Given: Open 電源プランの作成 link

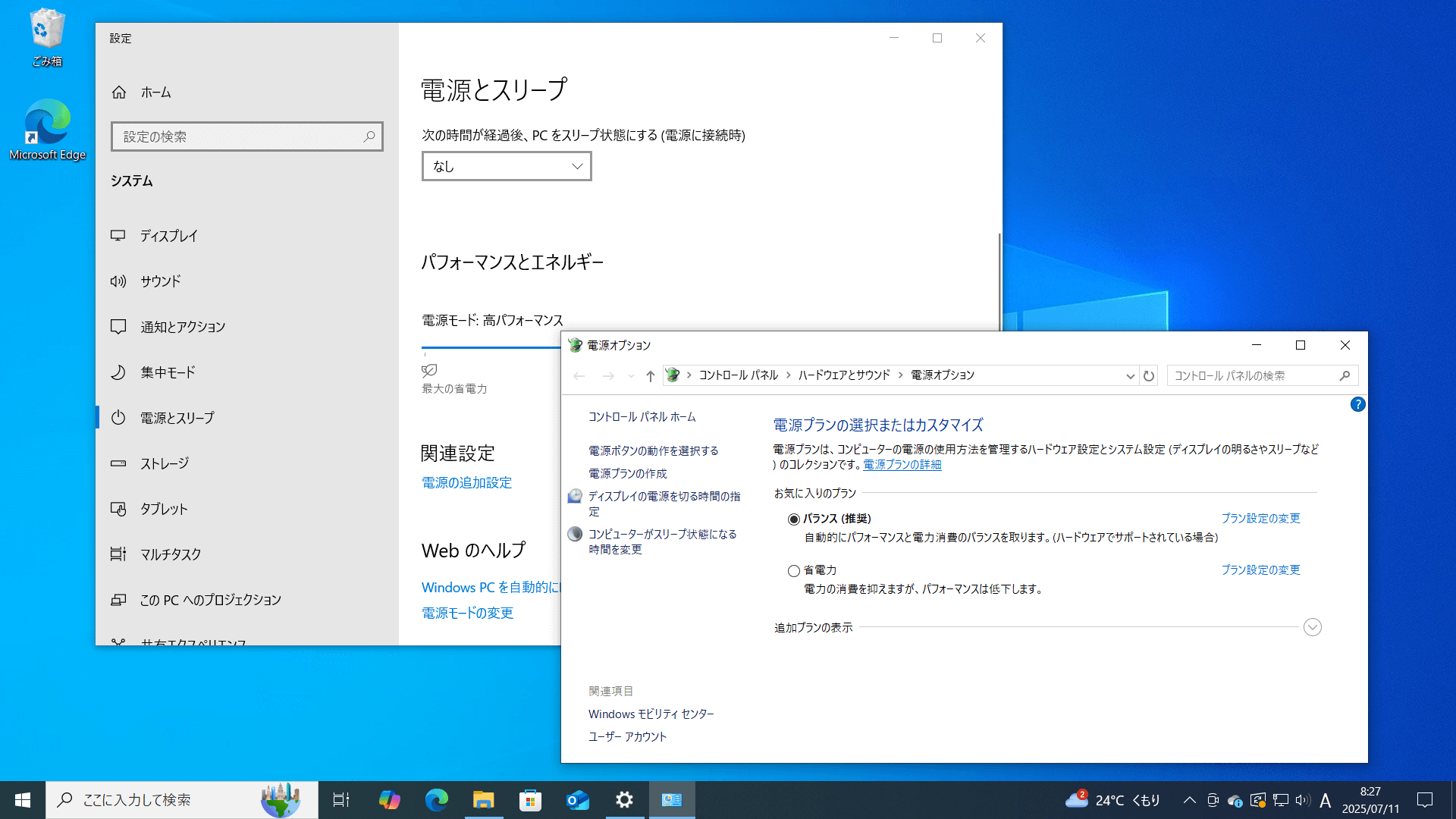Looking at the screenshot, I should coord(628,474).
